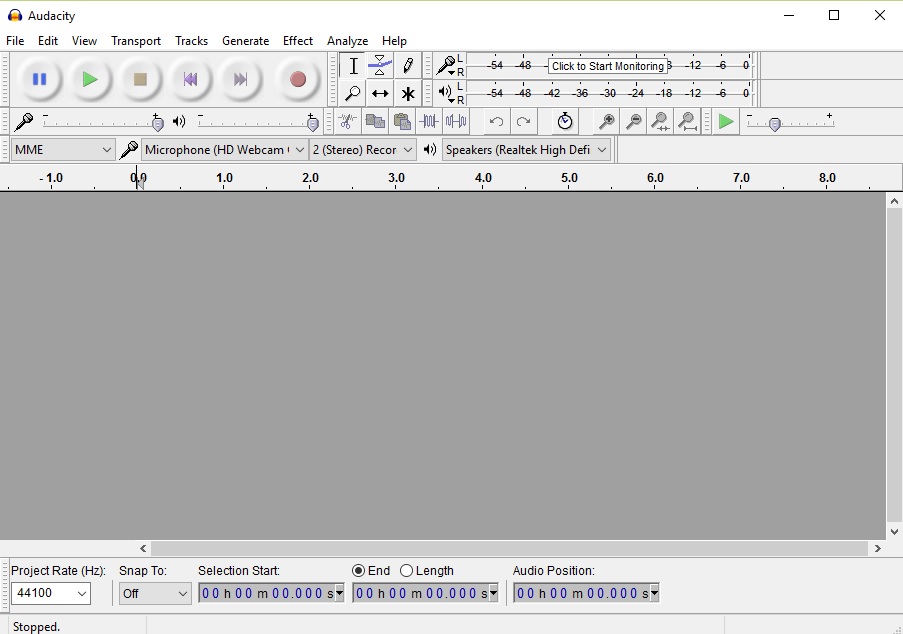Viewport: 903px width, 634px height.
Task: Open the View menu
Action: coord(84,41)
